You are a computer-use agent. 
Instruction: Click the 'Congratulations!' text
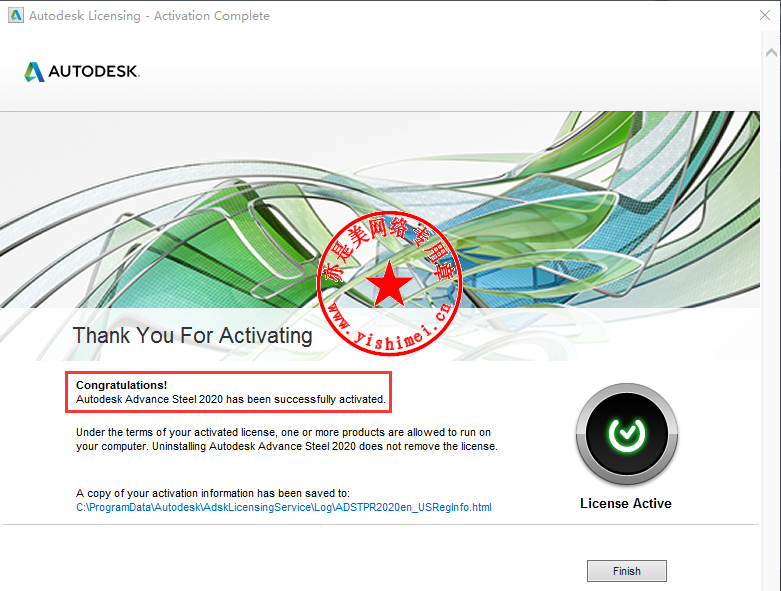coord(122,385)
